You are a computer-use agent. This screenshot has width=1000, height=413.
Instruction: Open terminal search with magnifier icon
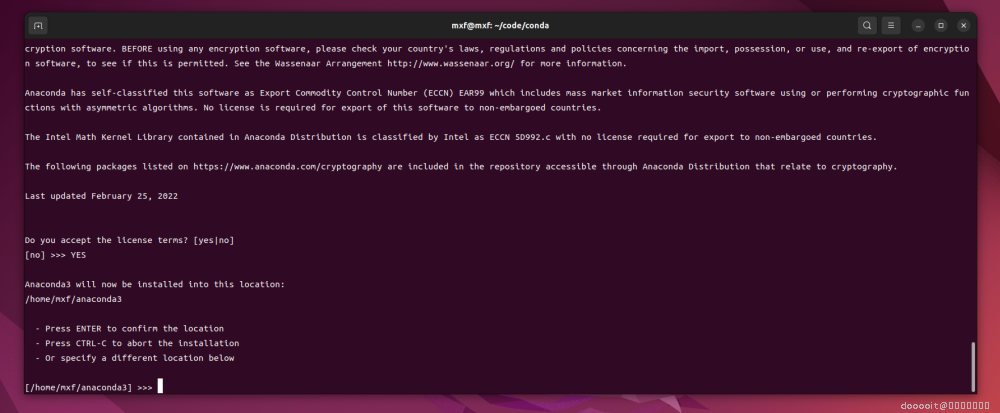coord(867,25)
